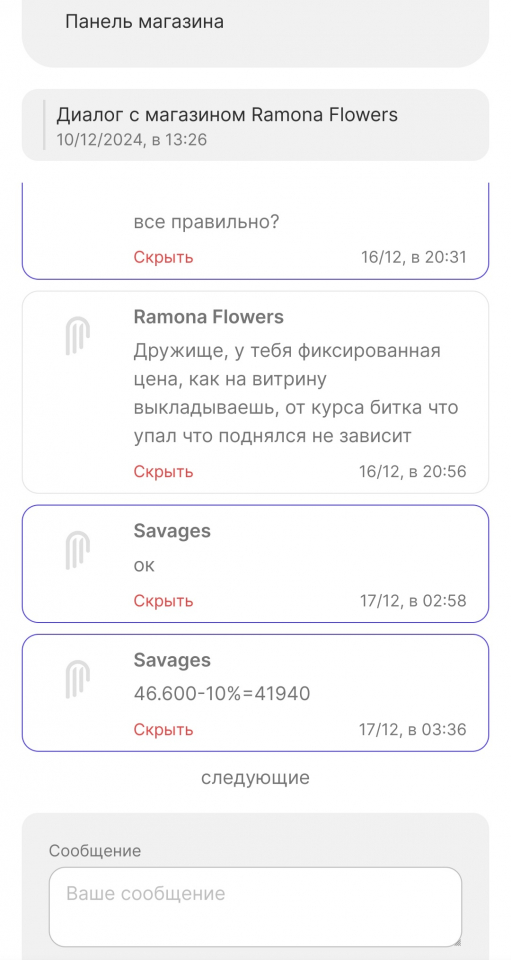Click the Ramona Flowers sender name
Screen dimensions: 511x960
[209, 317]
